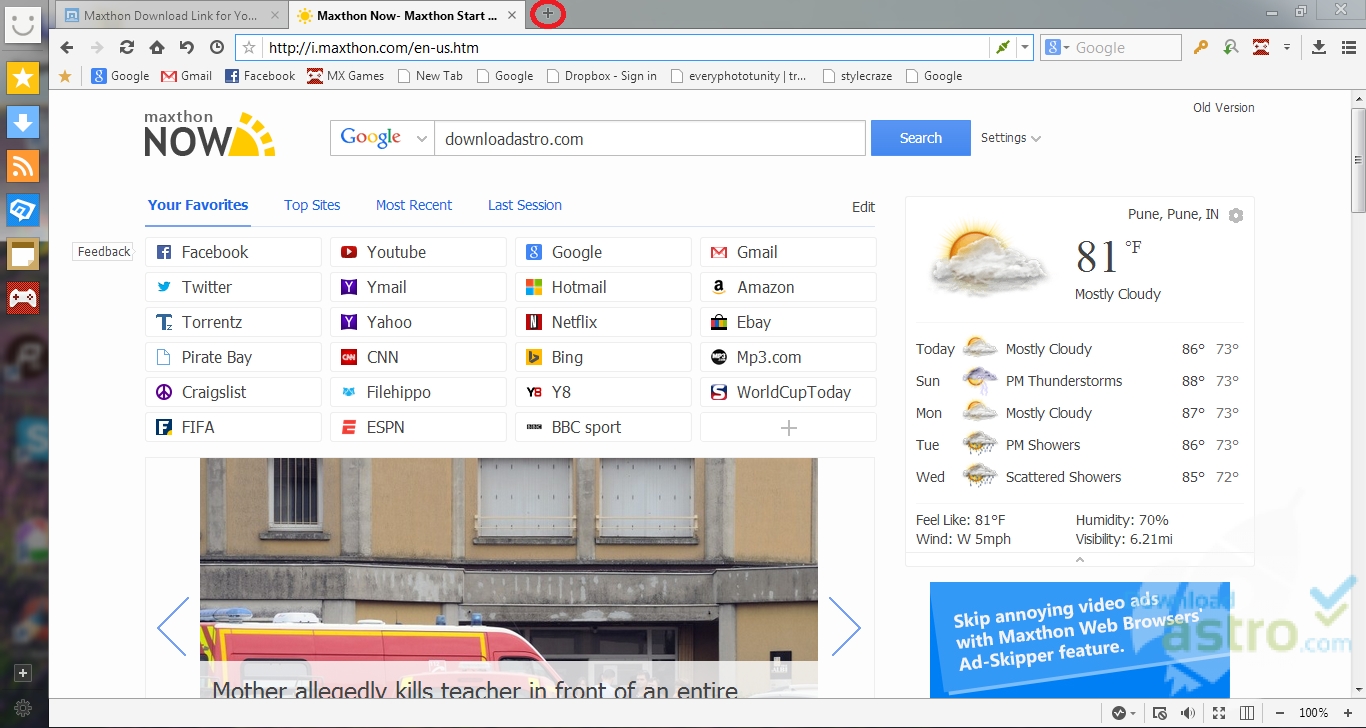Viewport: 1366px width, 728px height.
Task: Zoom out with status bar minus
Action: [1282, 713]
